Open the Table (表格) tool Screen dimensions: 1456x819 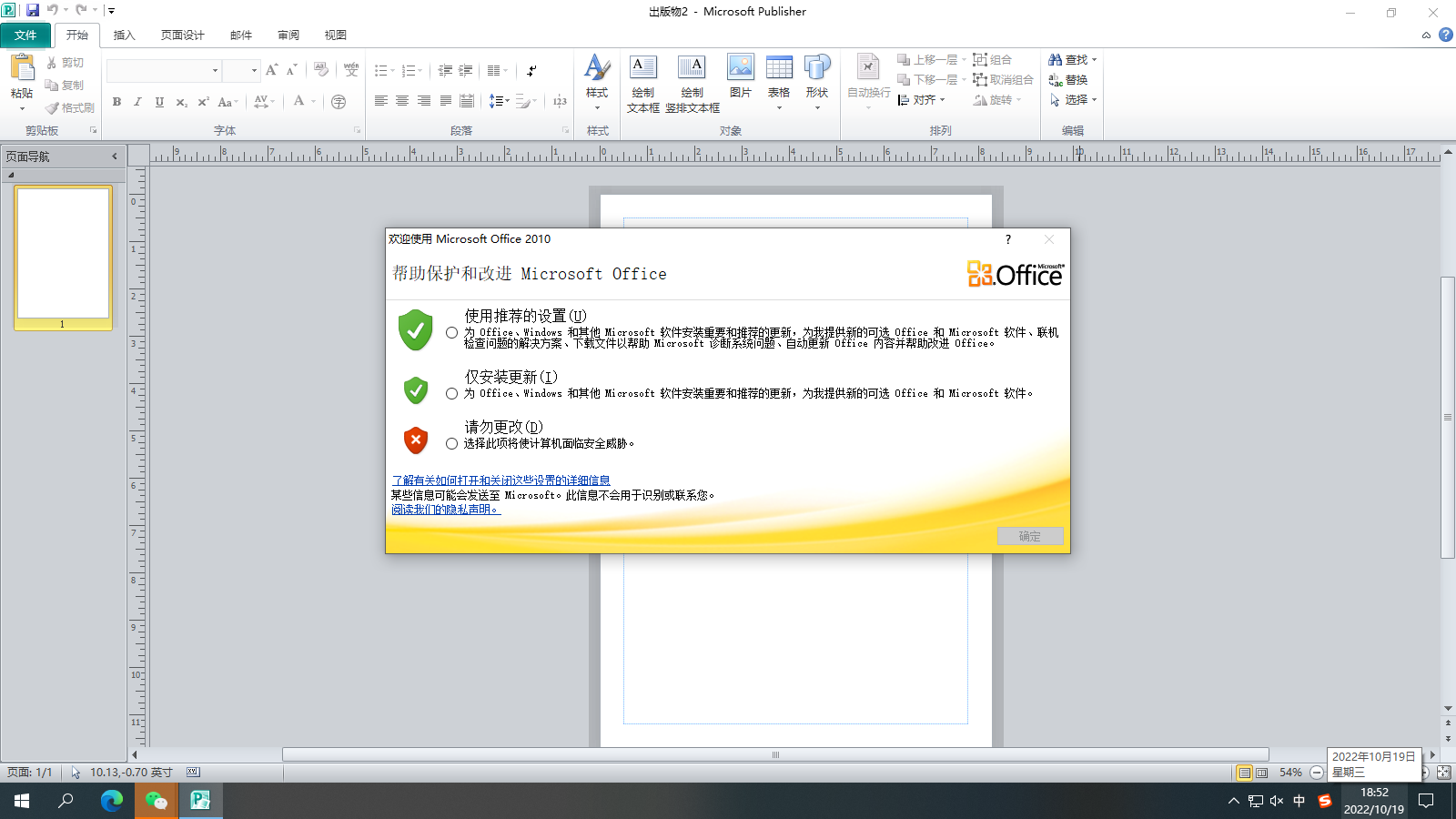click(779, 68)
